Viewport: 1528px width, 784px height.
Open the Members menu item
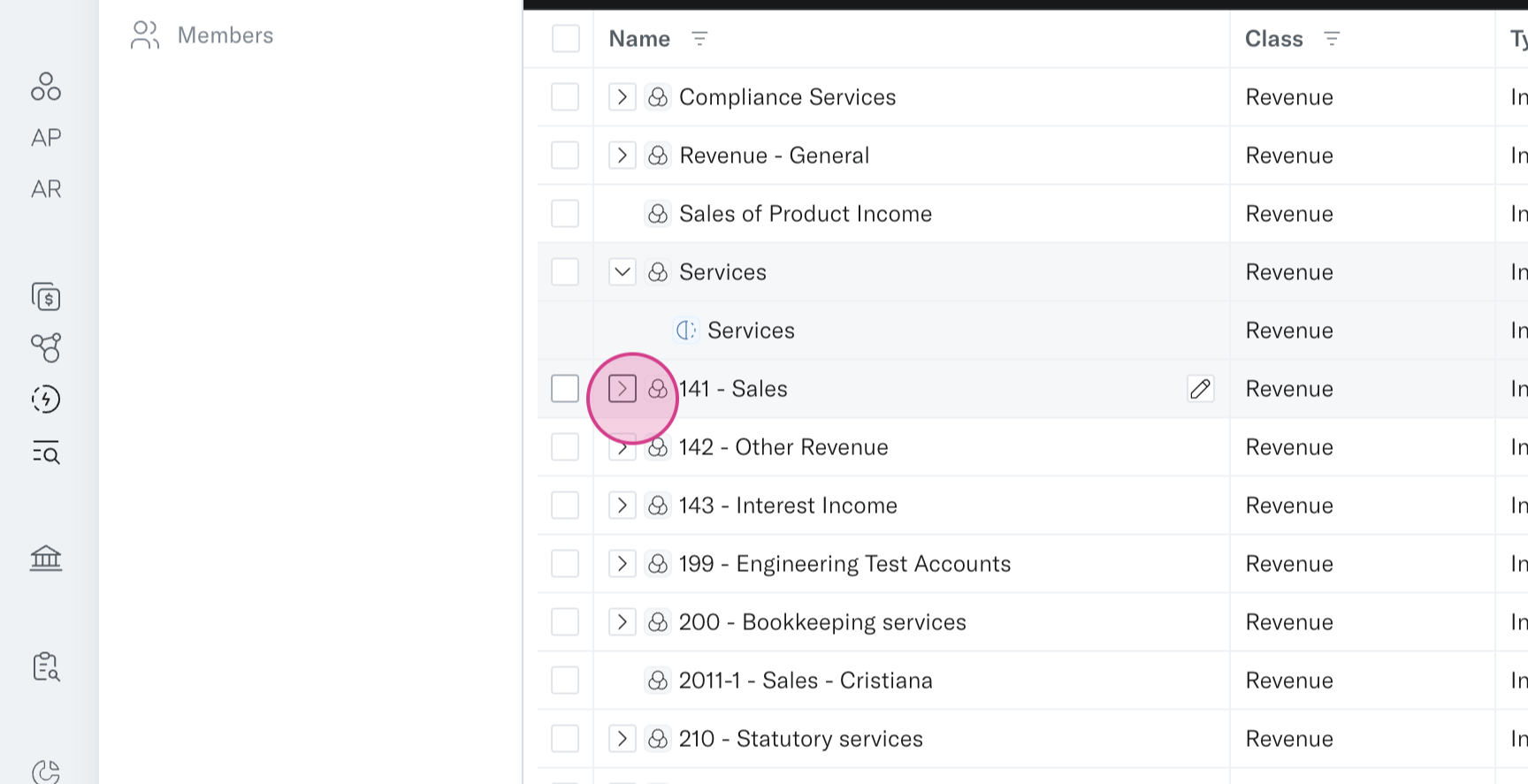click(x=225, y=35)
